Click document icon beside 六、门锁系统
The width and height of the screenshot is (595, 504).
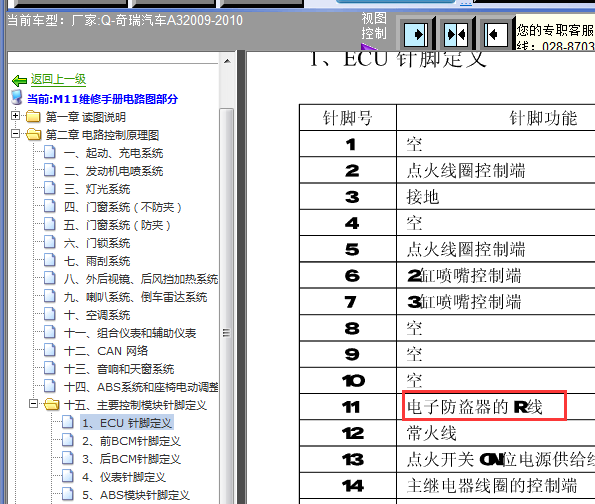[x=50, y=242]
